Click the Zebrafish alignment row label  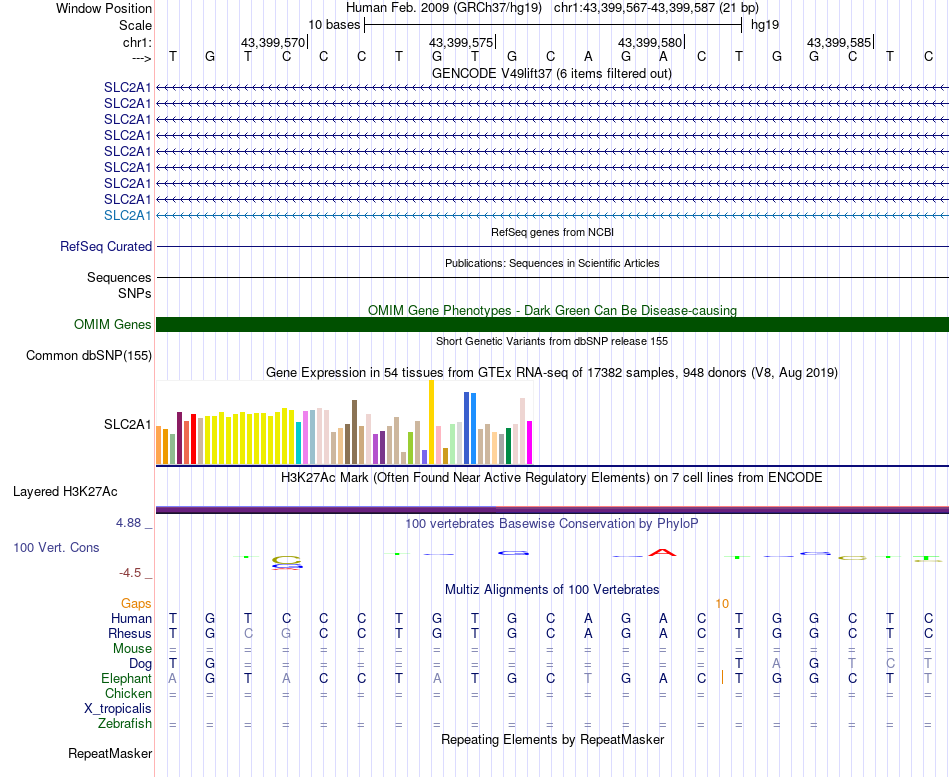pos(125,724)
